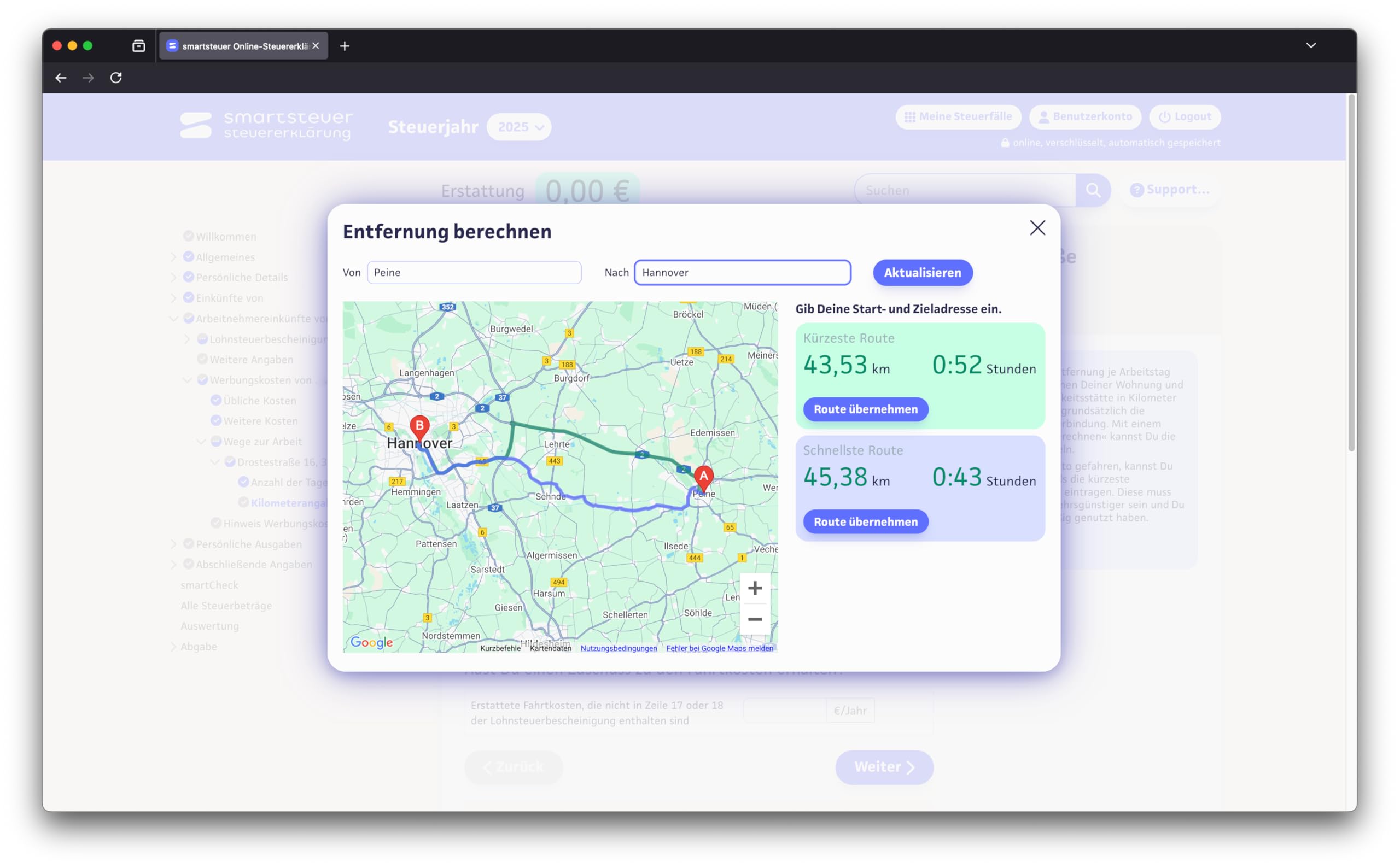
Task: Open Alle Steuerbeträge in the sidebar
Action: pyautogui.click(x=226, y=606)
